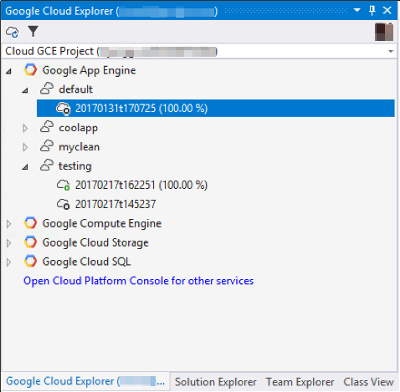
Task: Select the default service label
Action: (x=76, y=89)
